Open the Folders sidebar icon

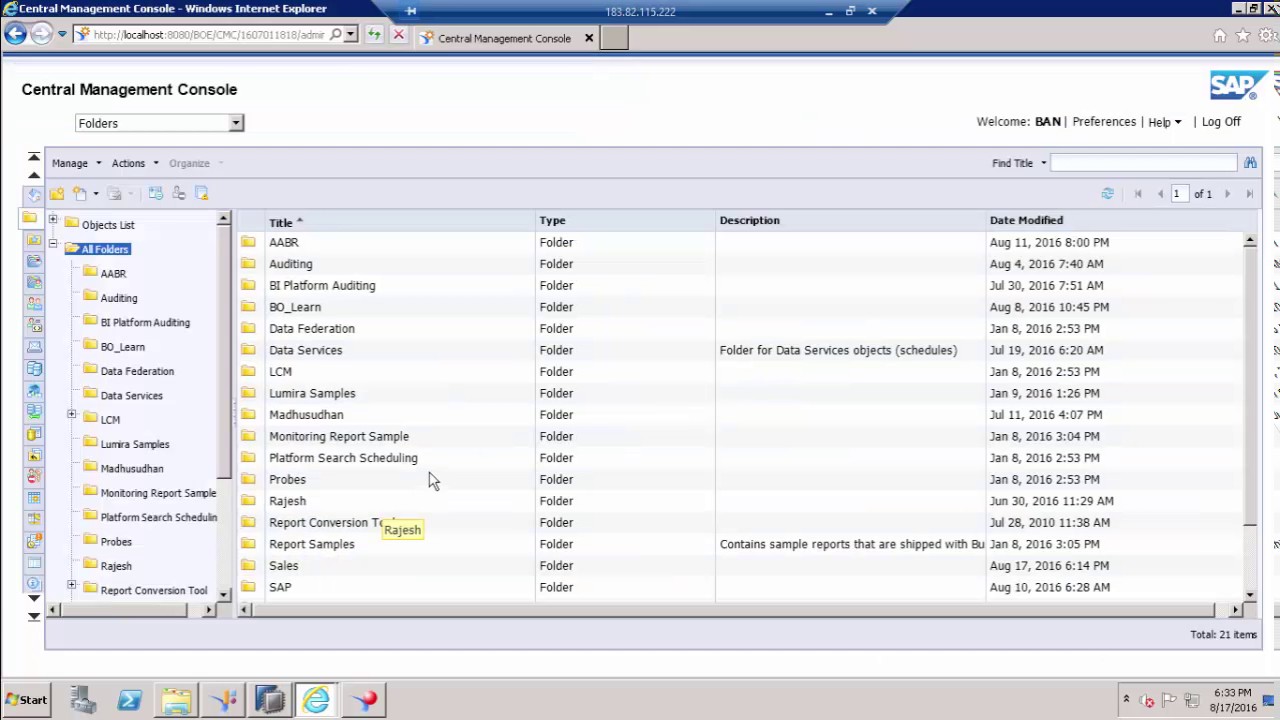(x=30, y=218)
